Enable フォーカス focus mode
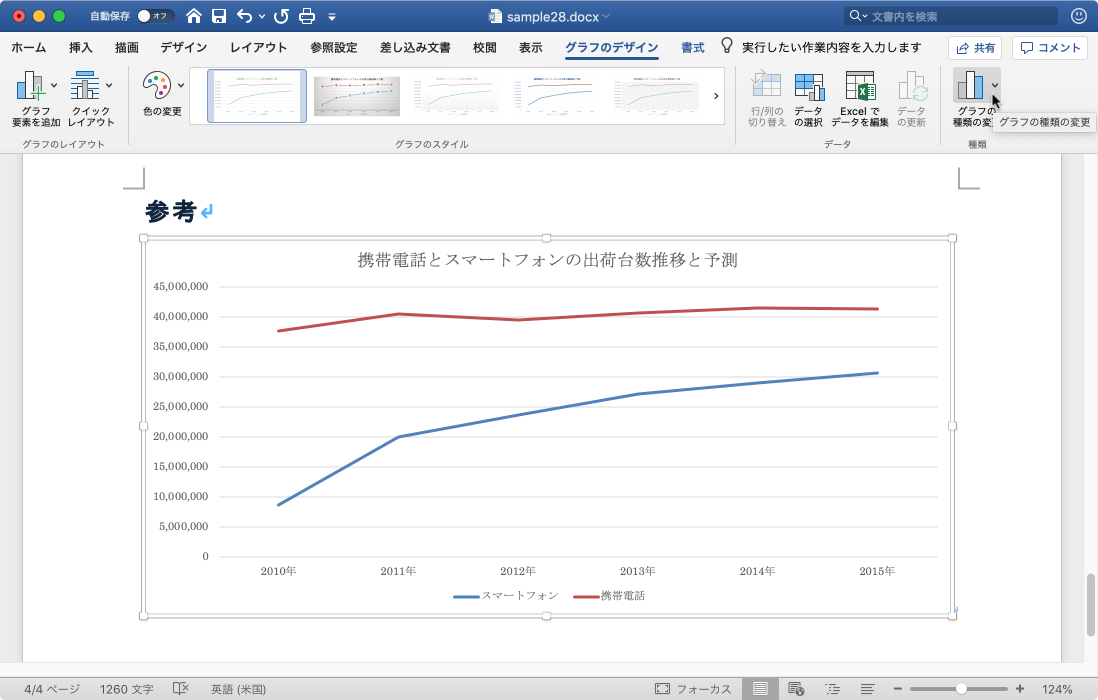Viewport: 1098px width, 700px height. pos(693,690)
